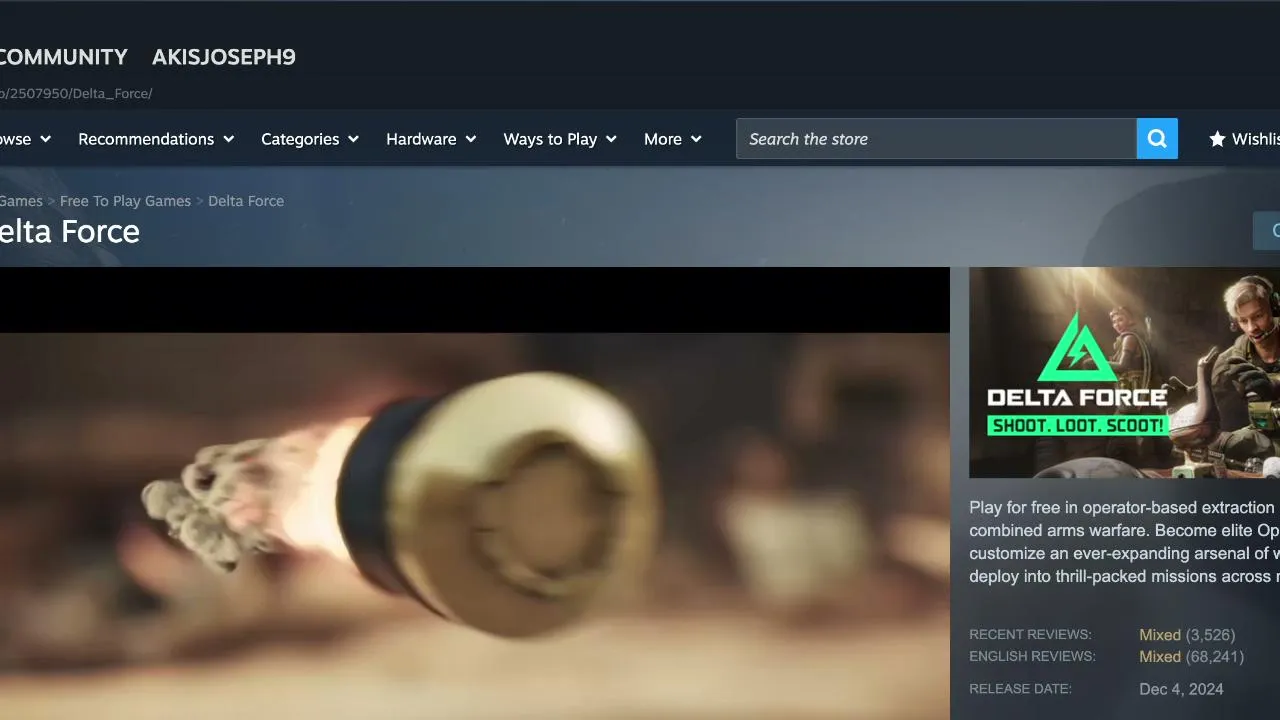The image size is (1280, 720).
Task: Click the RELEASE DATE label
Action: [x=1020, y=689]
